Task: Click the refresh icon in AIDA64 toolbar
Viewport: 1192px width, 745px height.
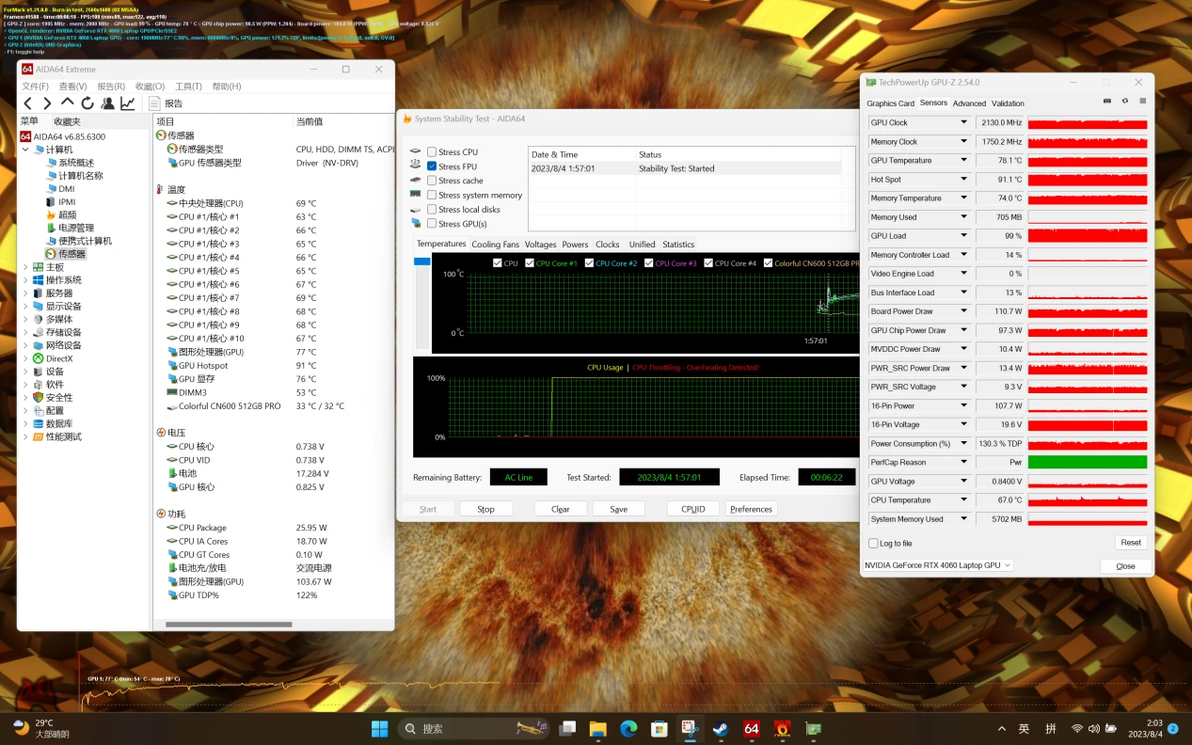Action: [x=87, y=103]
